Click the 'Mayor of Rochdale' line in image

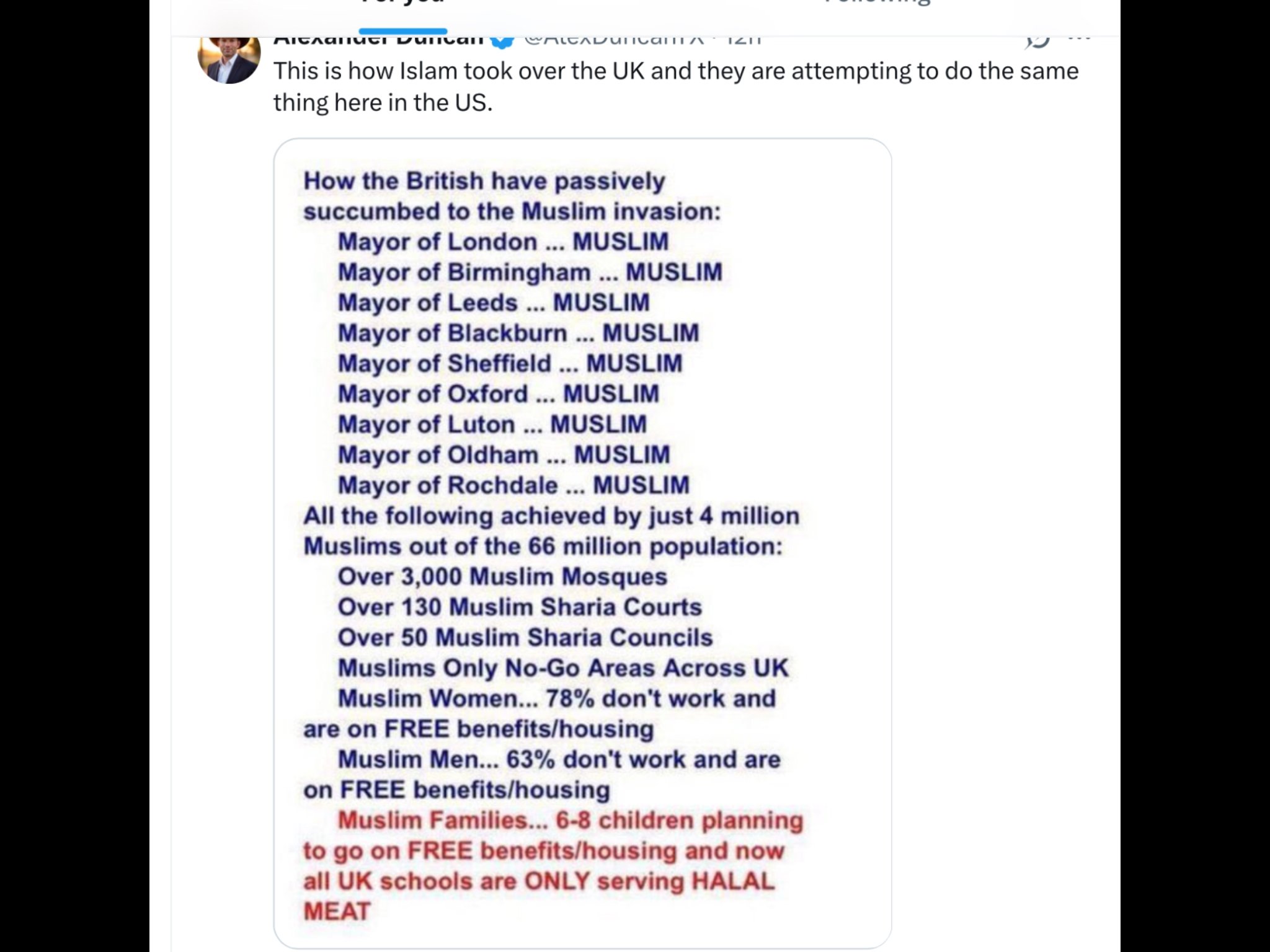(x=513, y=485)
